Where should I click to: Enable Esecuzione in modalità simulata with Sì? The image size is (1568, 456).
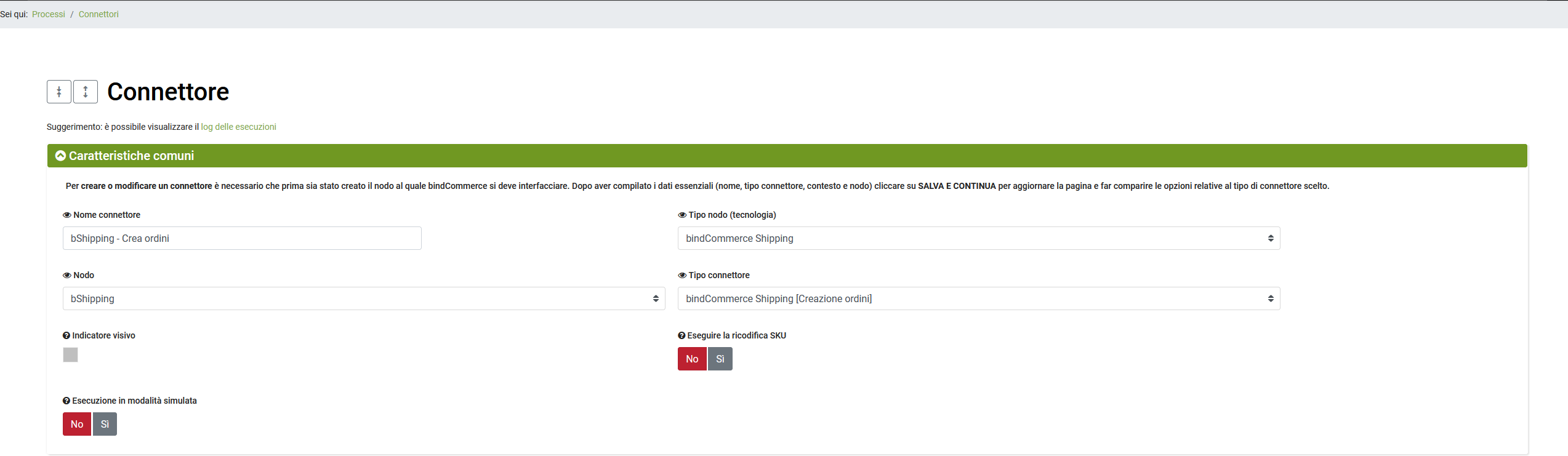pos(105,424)
